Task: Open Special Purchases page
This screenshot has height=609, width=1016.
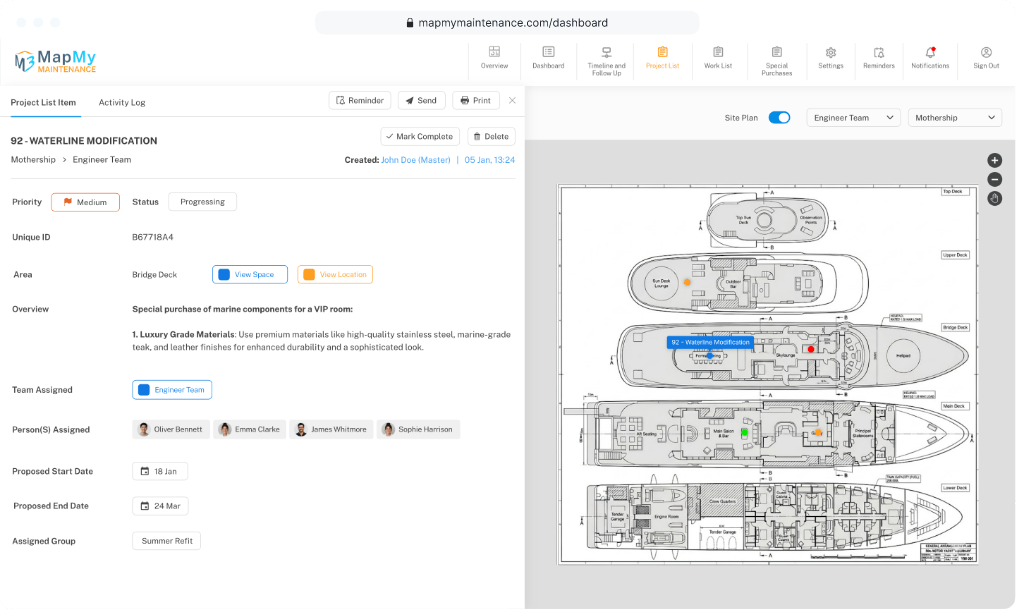Action: pyautogui.click(x=776, y=62)
